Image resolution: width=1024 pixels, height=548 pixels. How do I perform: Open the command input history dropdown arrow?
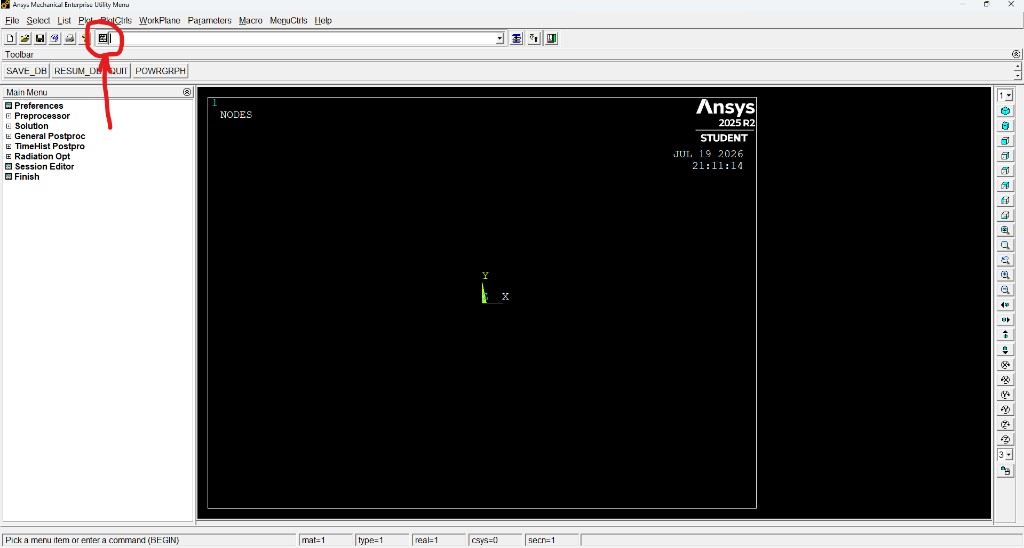[x=500, y=39]
